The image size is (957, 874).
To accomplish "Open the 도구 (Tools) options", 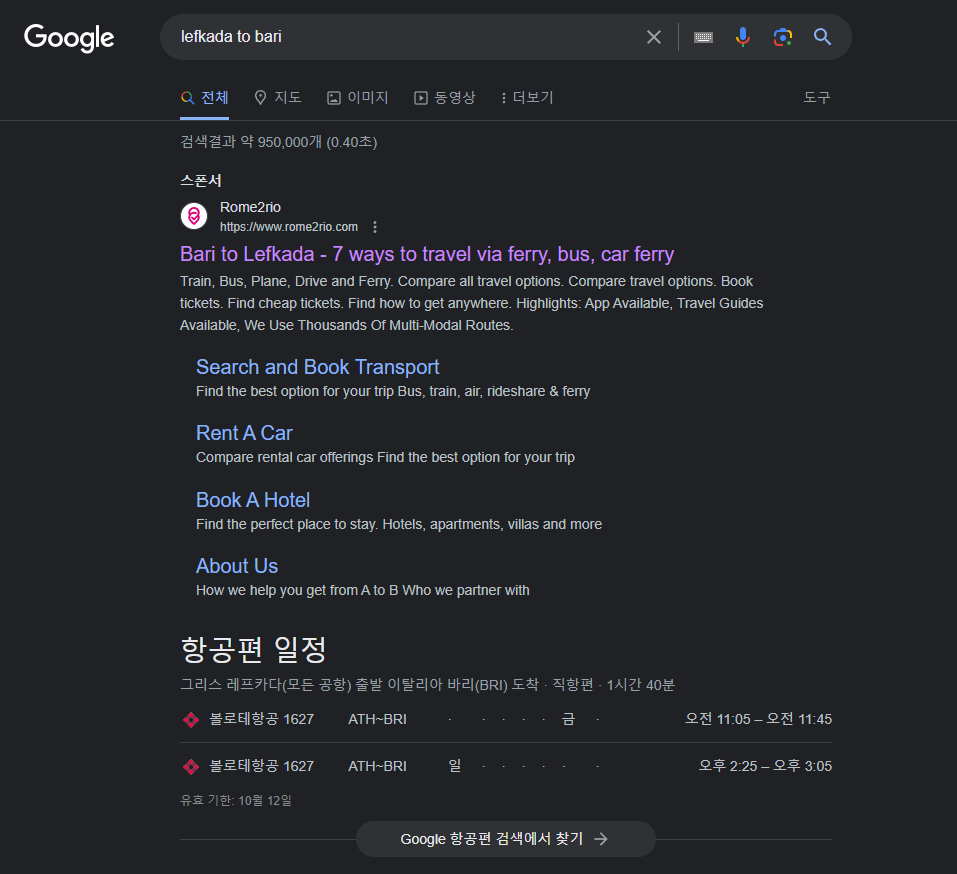I will [817, 98].
